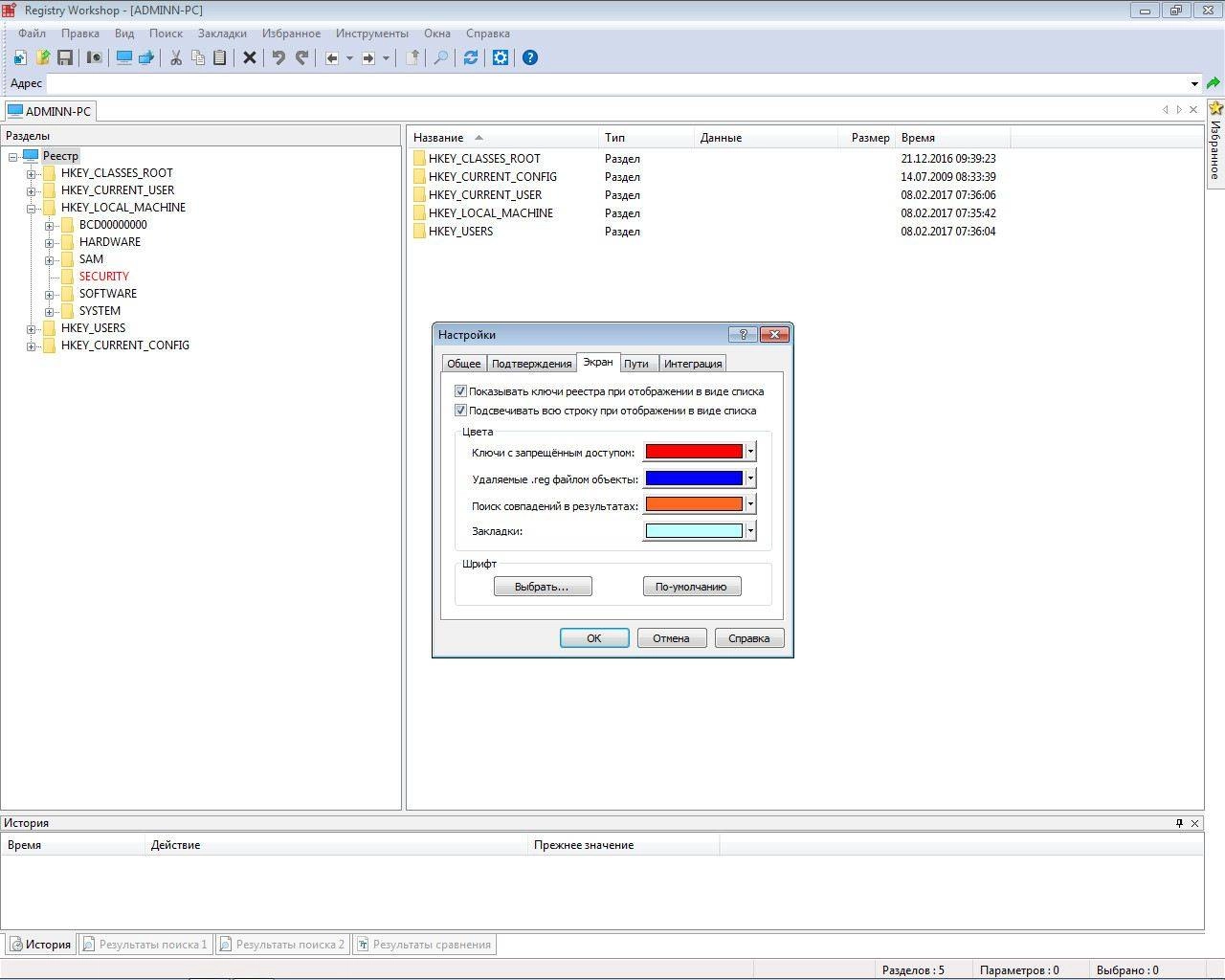Open dropdown arrow for bookmarks color

point(750,530)
